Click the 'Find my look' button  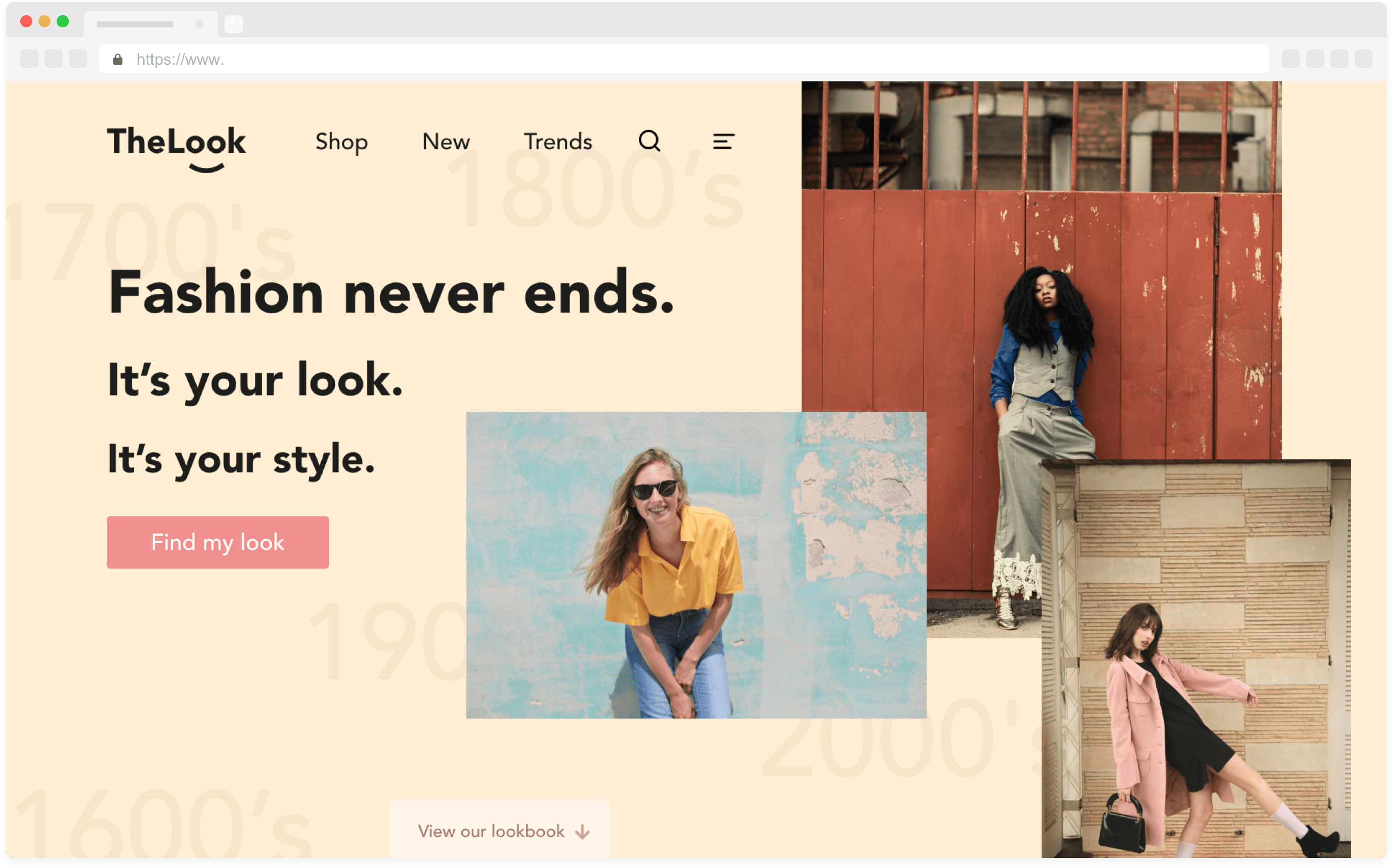point(218,542)
